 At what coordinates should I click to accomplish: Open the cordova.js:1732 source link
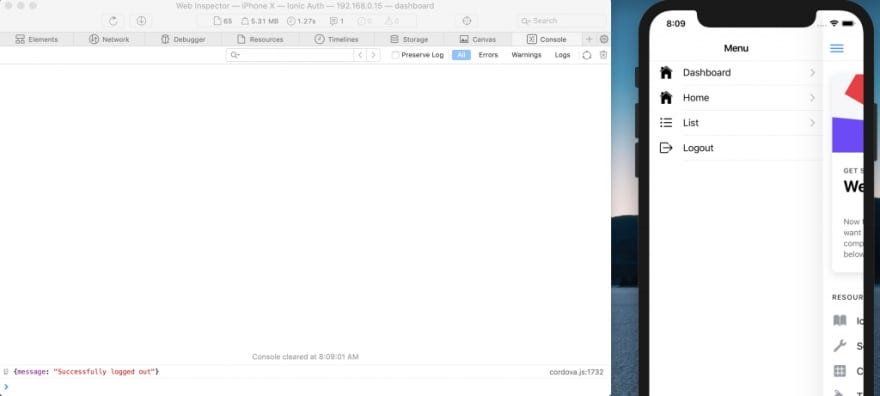tap(576, 372)
